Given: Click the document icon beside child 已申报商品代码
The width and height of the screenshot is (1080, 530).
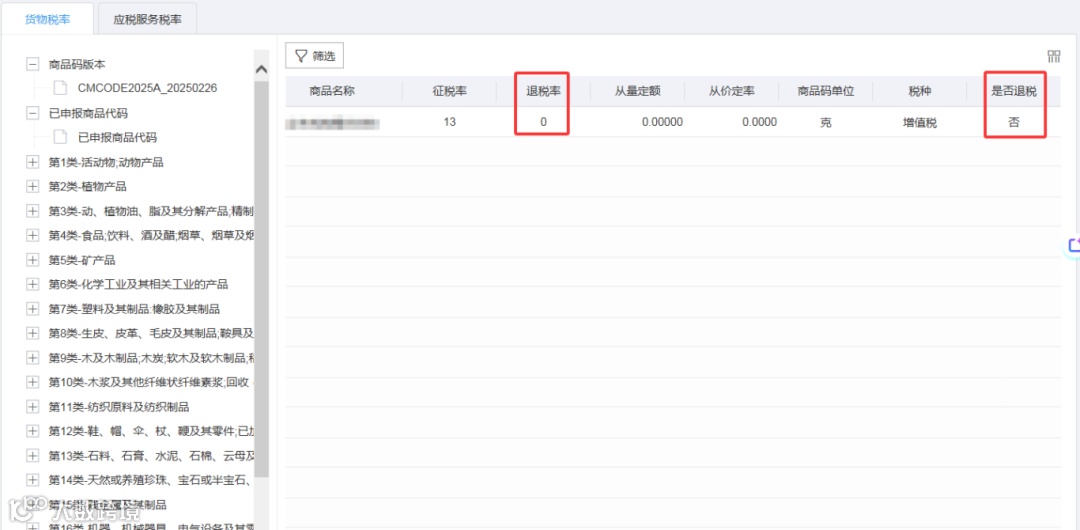Looking at the screenshot, I should point(61,137).
